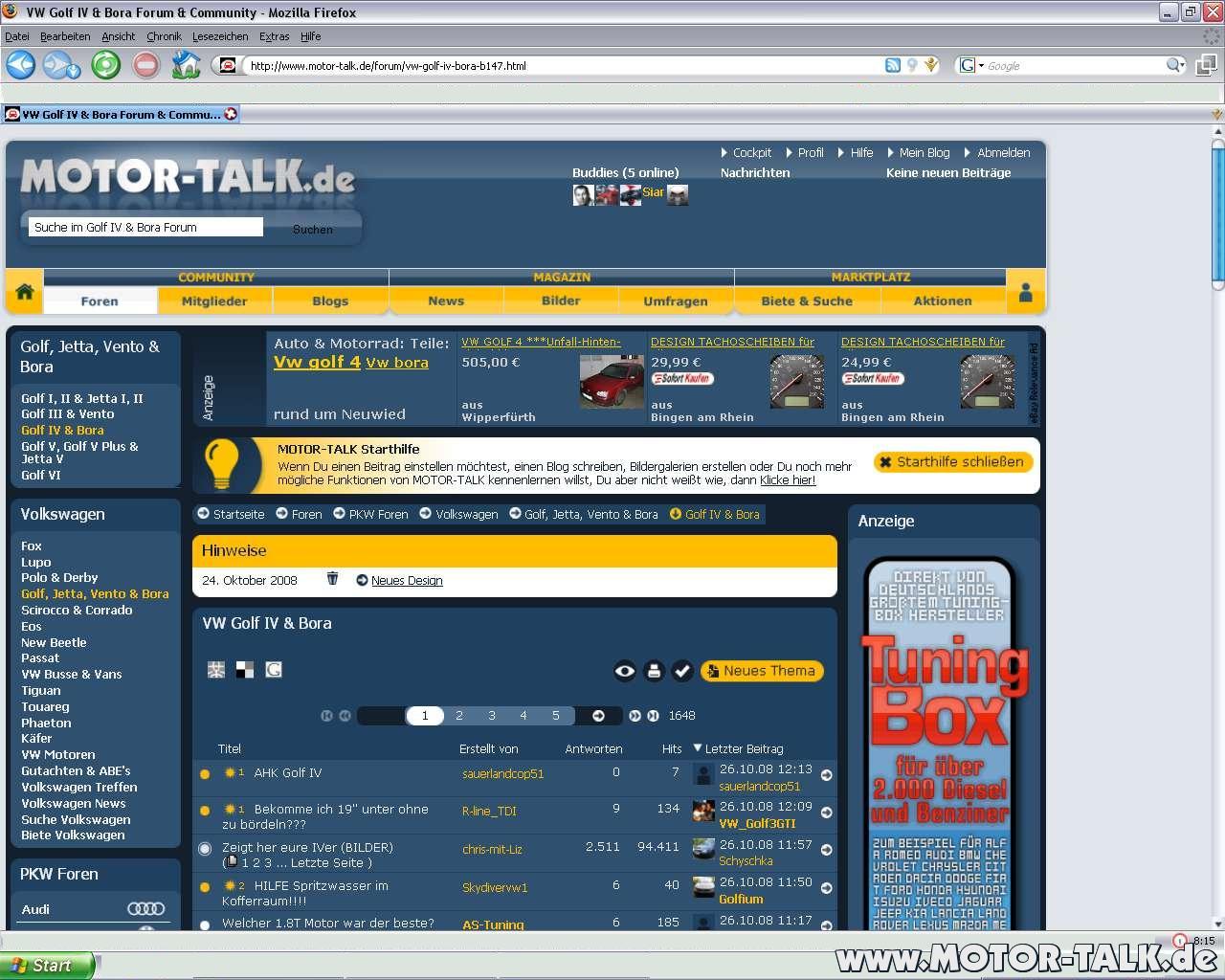Viewport: 1225px width, 980px height.
Task: Switch to the Blogs tab
Action: point(330,301)
